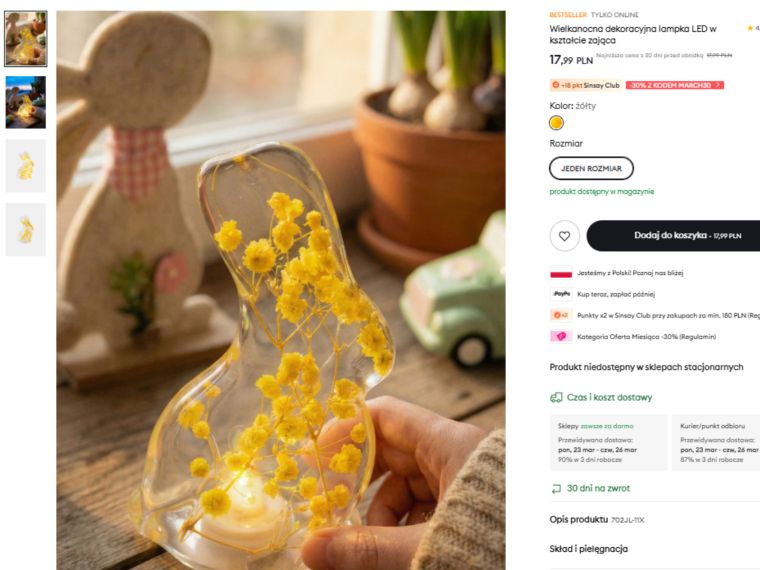Expand Czas i koszt dostawy details
The width and height of the screenshot is (760, 570).
[x=609, y=397]
